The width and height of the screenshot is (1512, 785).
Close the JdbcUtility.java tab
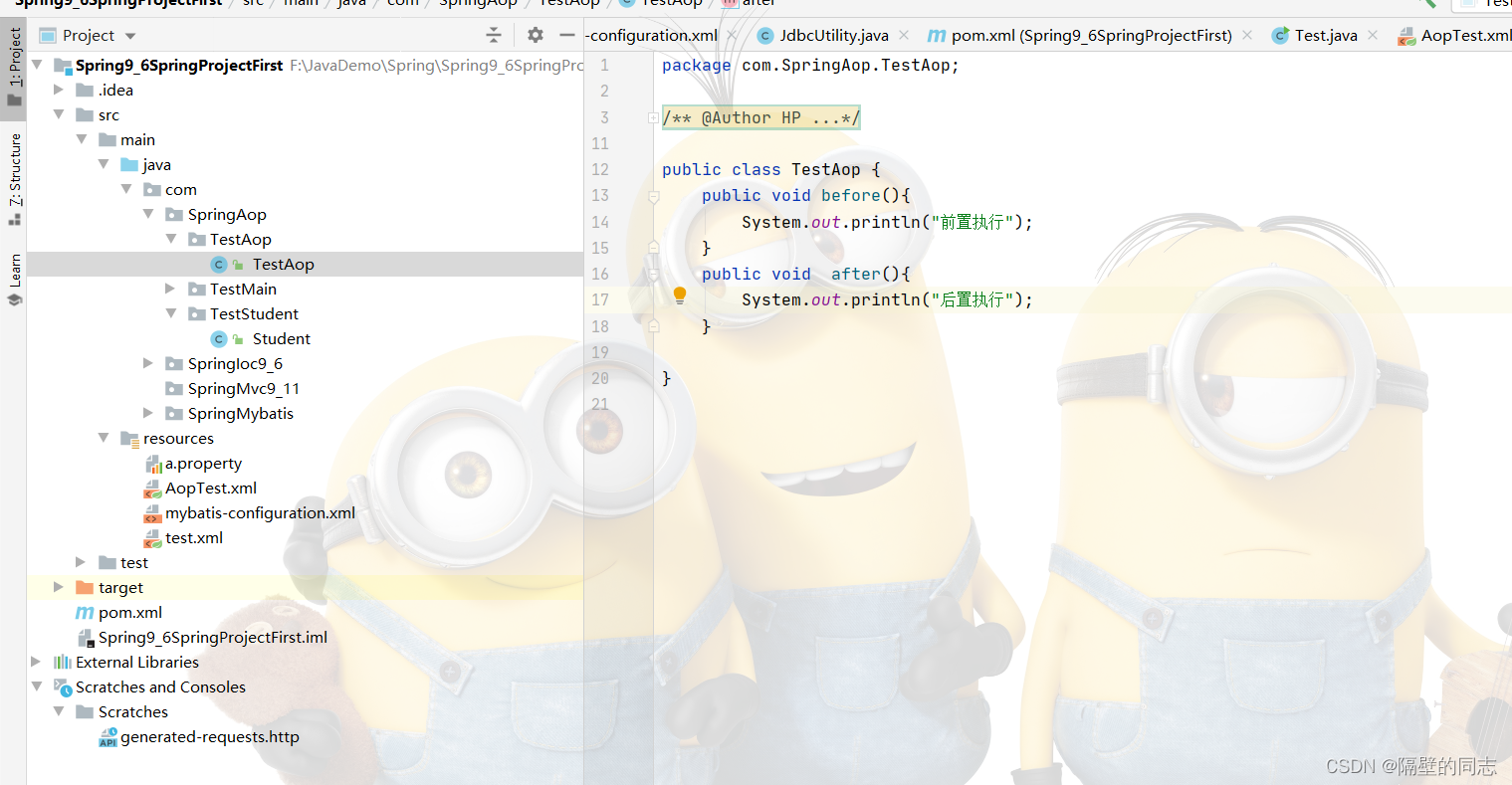pyautogui.click(x=904, y=35)
